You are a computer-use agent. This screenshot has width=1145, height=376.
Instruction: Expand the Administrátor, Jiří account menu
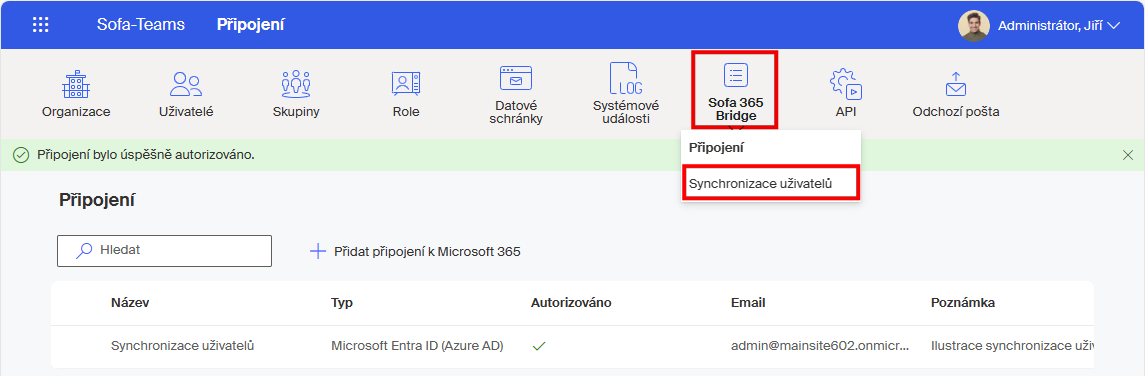pyautogui.click(x=1059, y=26)
